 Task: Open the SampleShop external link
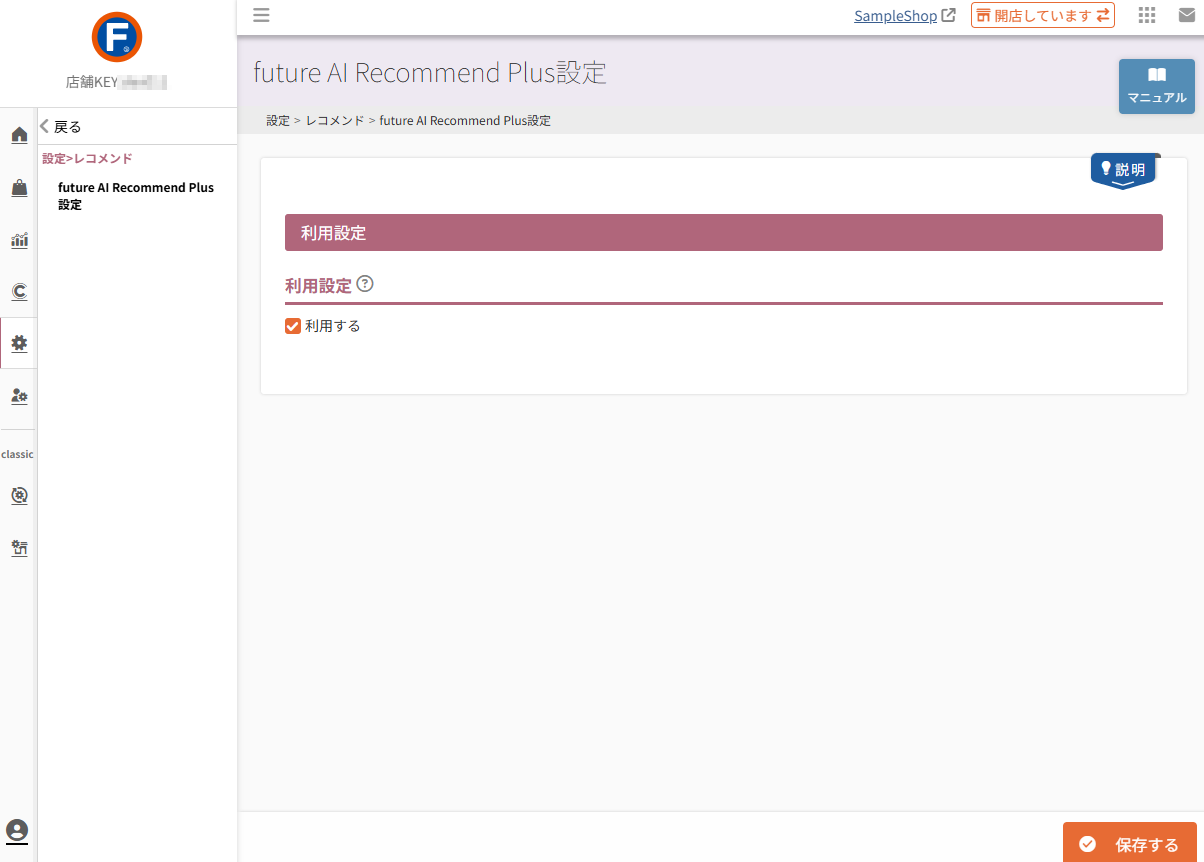tap(897, 15)
